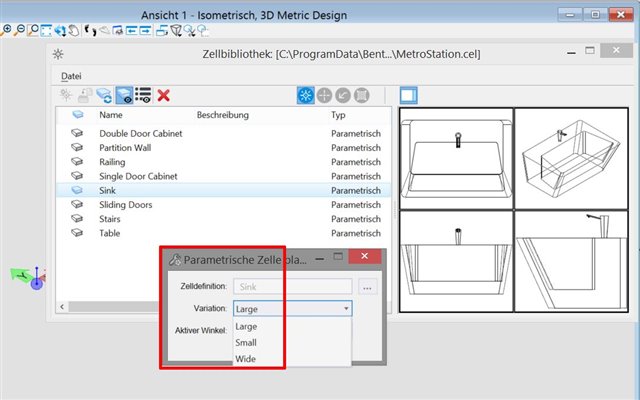Open the Datei menu

tap(71, 76)
